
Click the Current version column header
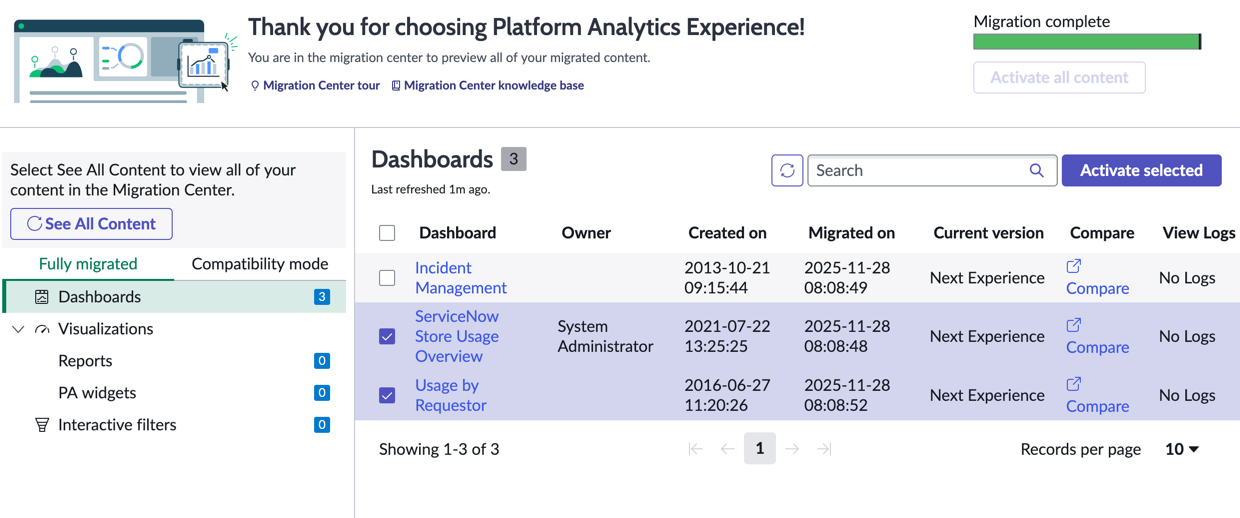[988, 233]
